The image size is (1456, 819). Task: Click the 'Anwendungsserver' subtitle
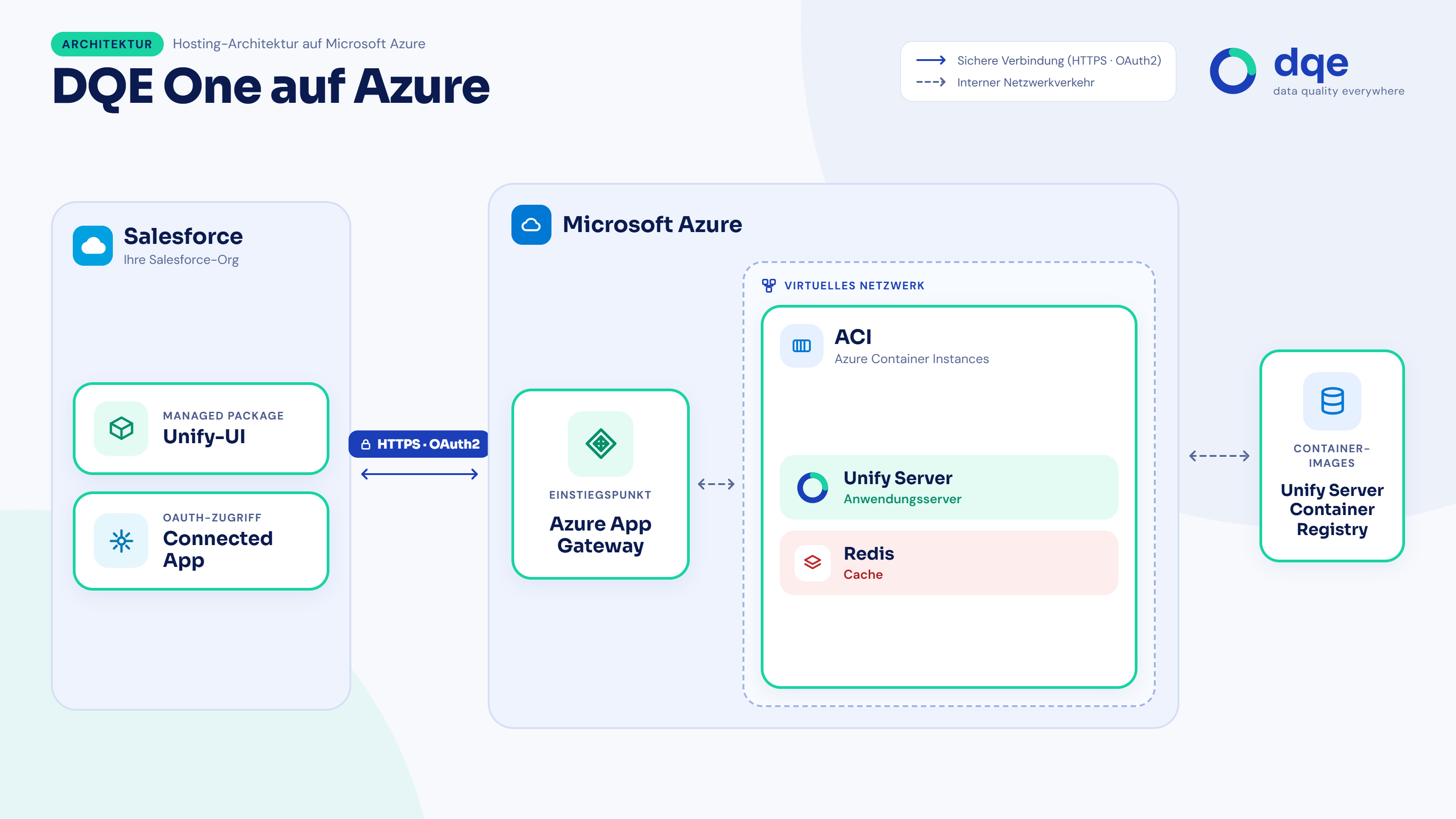pyautogui.click(x=902, y=499)
